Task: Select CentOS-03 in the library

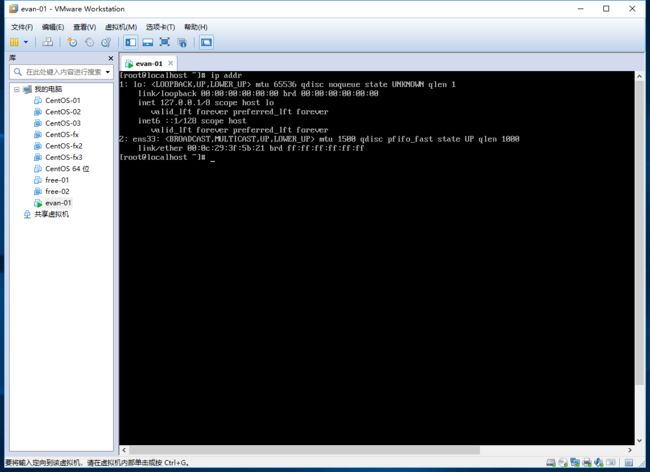Action: 63,123
